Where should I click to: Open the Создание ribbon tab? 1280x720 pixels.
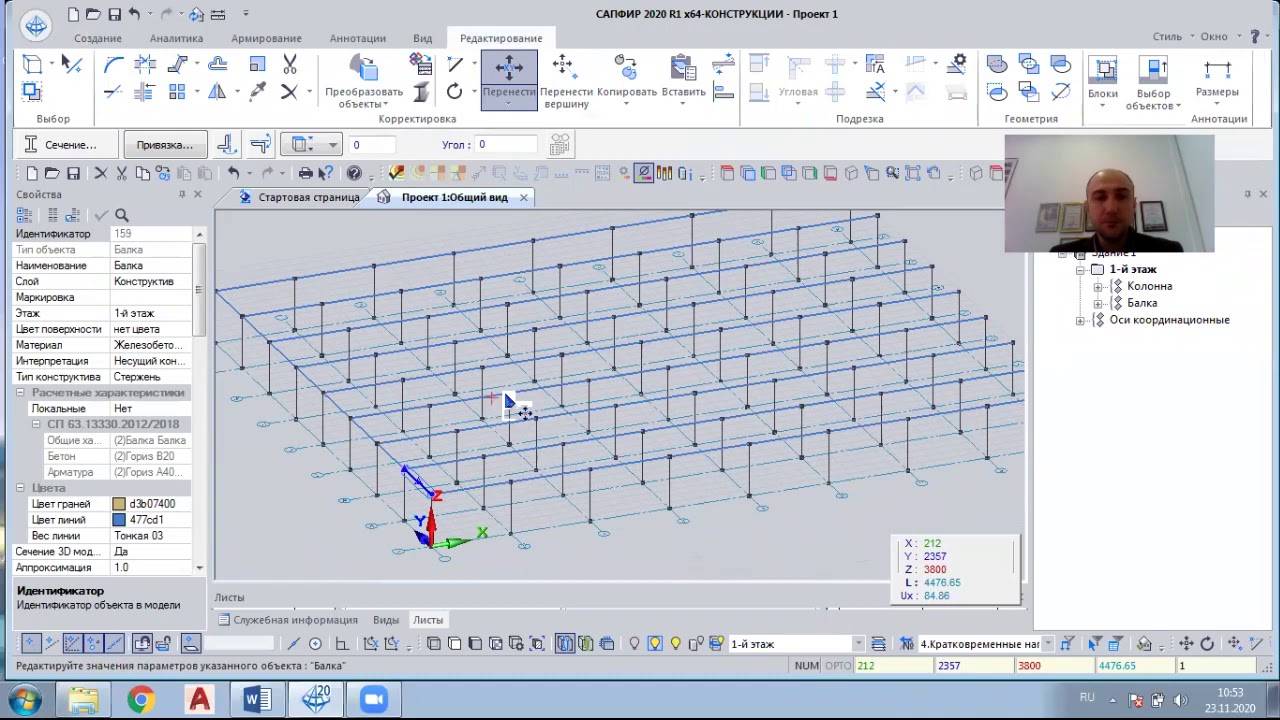98,38
